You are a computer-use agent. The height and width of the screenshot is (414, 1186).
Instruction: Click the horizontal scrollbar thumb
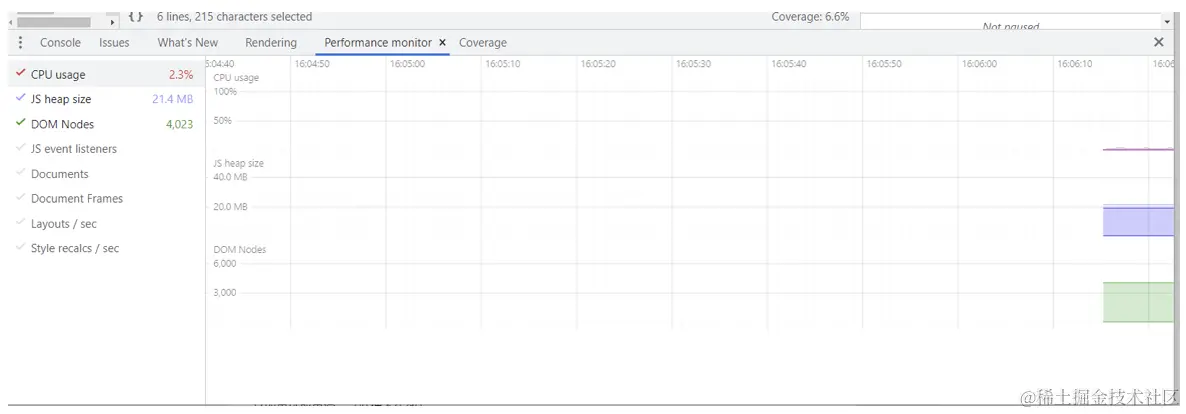pyautogui.click(x=54, y=22)
